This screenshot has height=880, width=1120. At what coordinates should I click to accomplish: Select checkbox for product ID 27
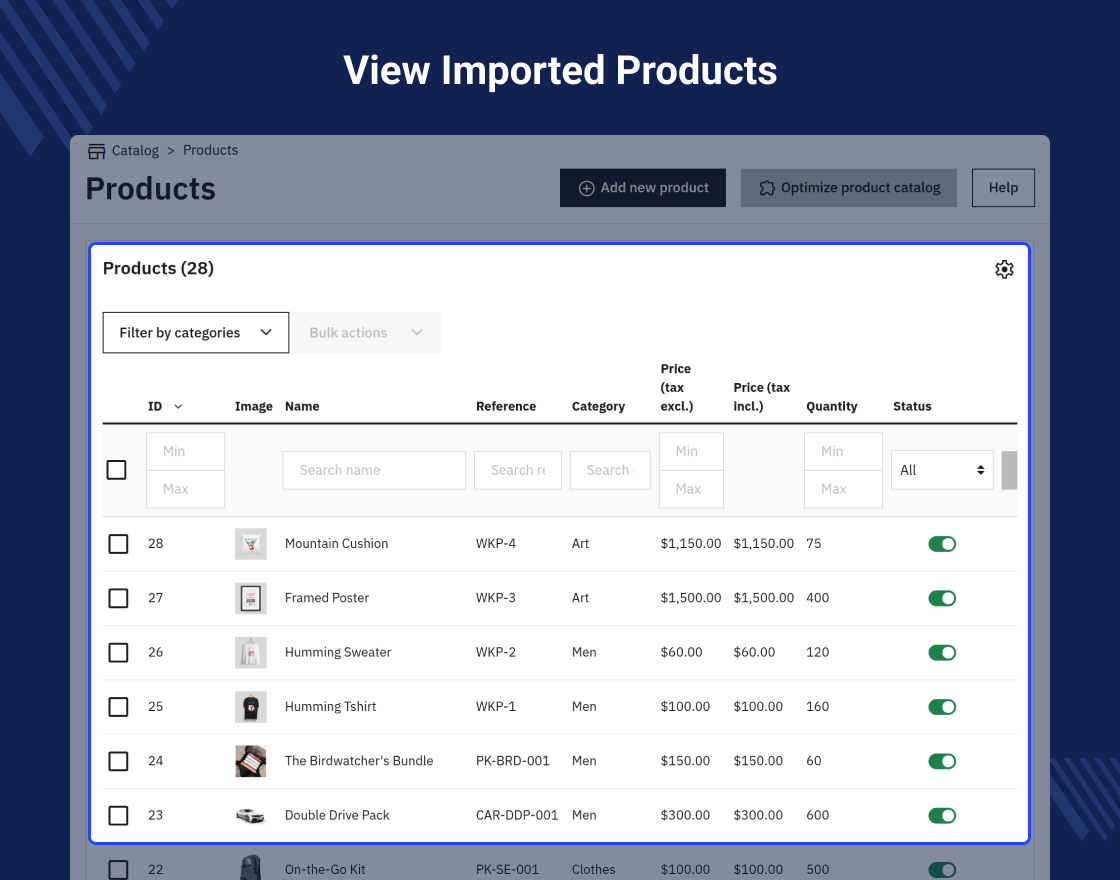[x=119, y=598]
